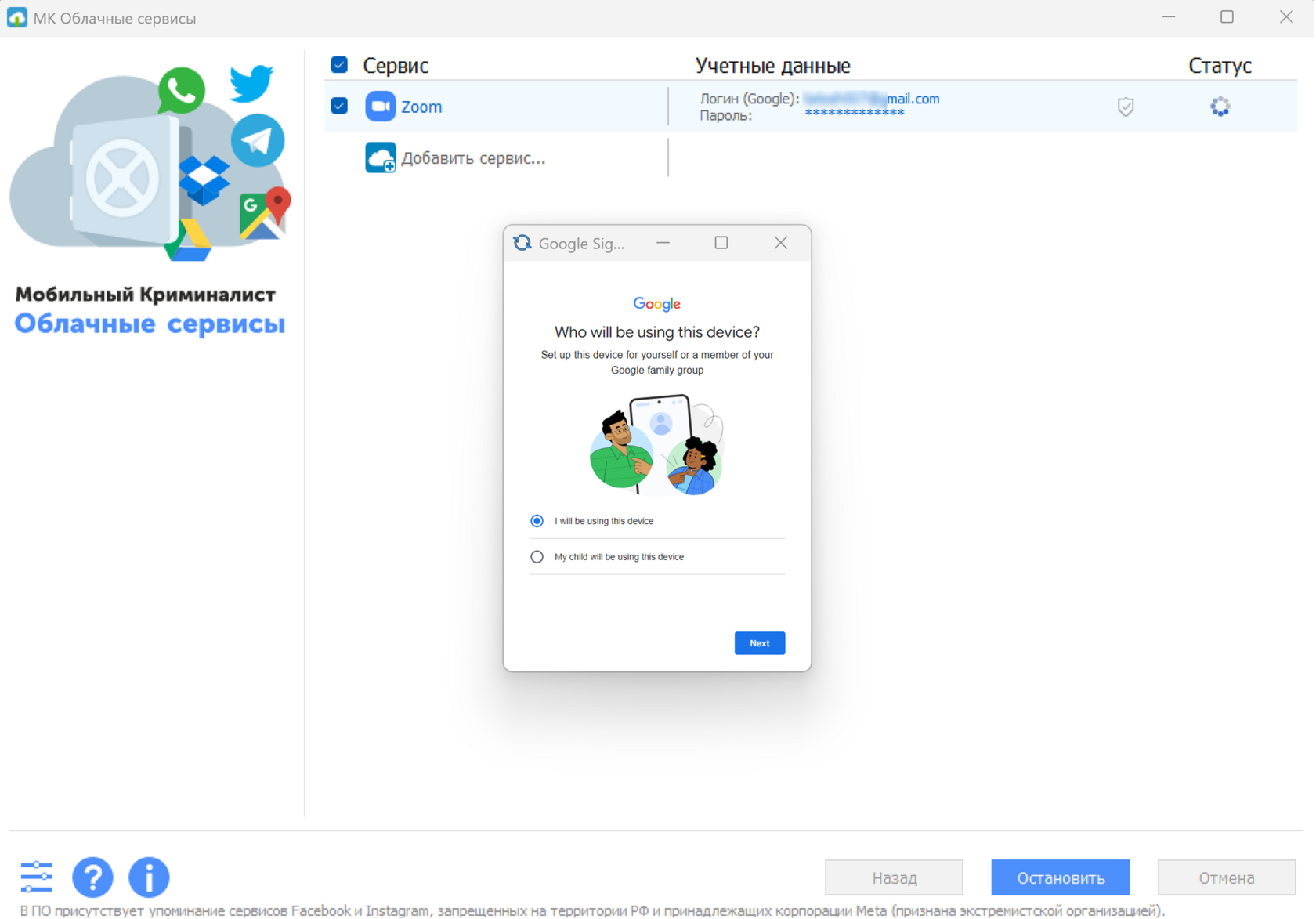Click 'Who will be using this device?' heading

pyautogui.click(x=657, y=332)
